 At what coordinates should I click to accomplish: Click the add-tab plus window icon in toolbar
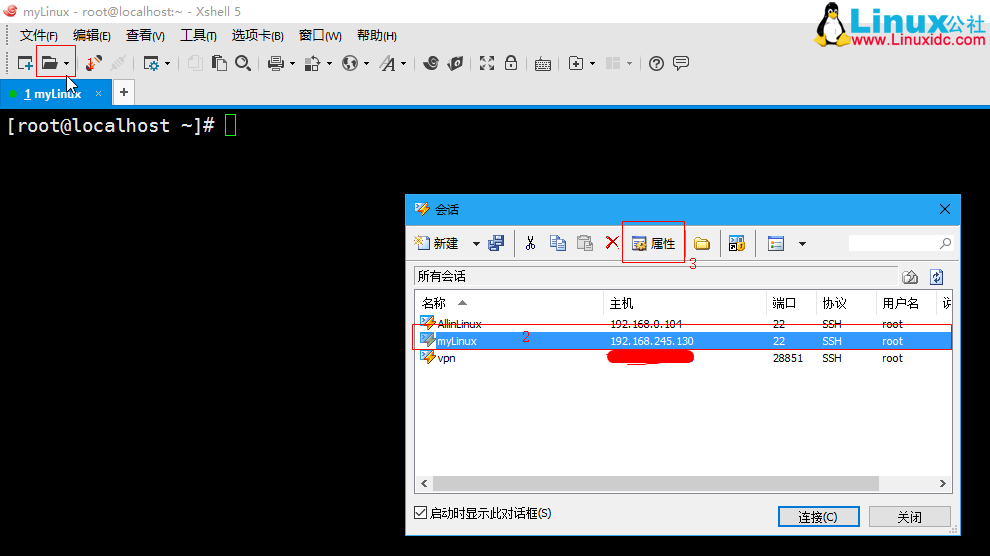[x=576, y=63]
